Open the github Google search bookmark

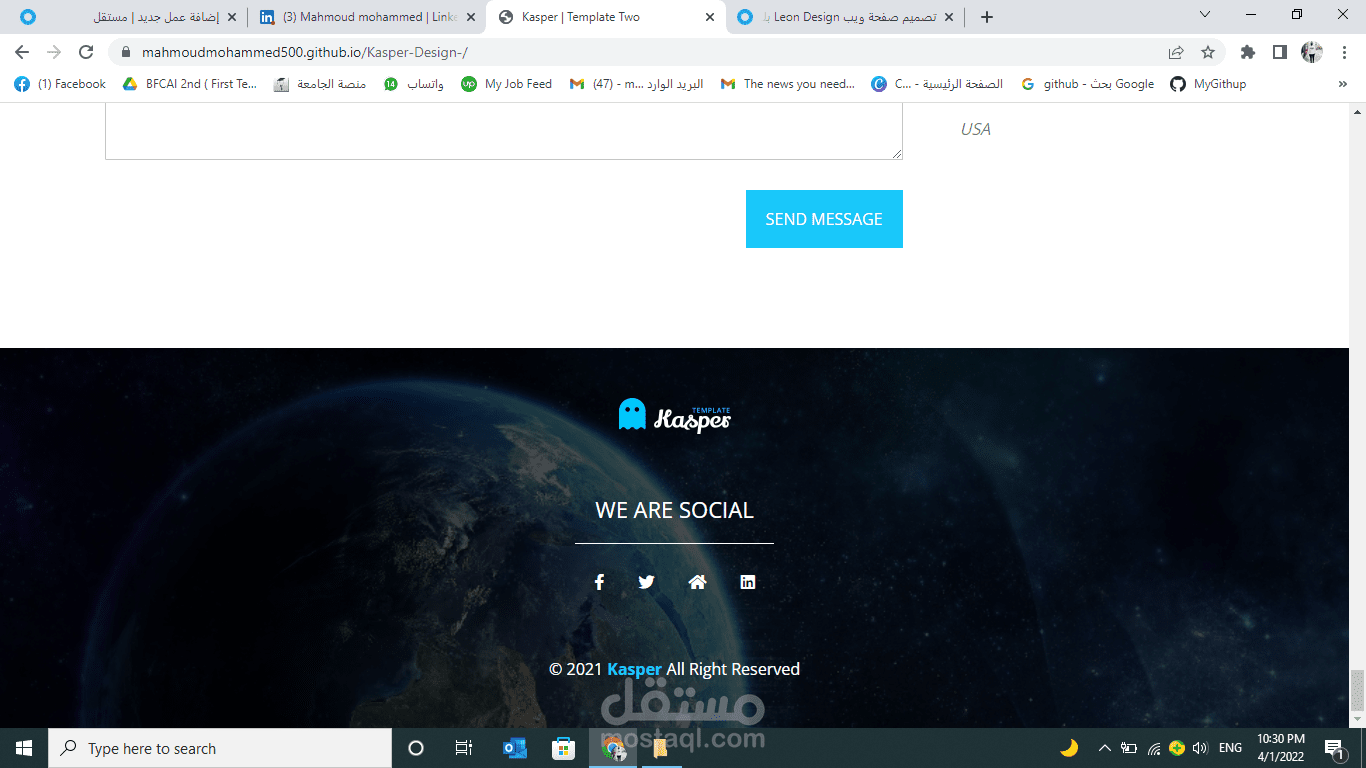click(1087, 84)
